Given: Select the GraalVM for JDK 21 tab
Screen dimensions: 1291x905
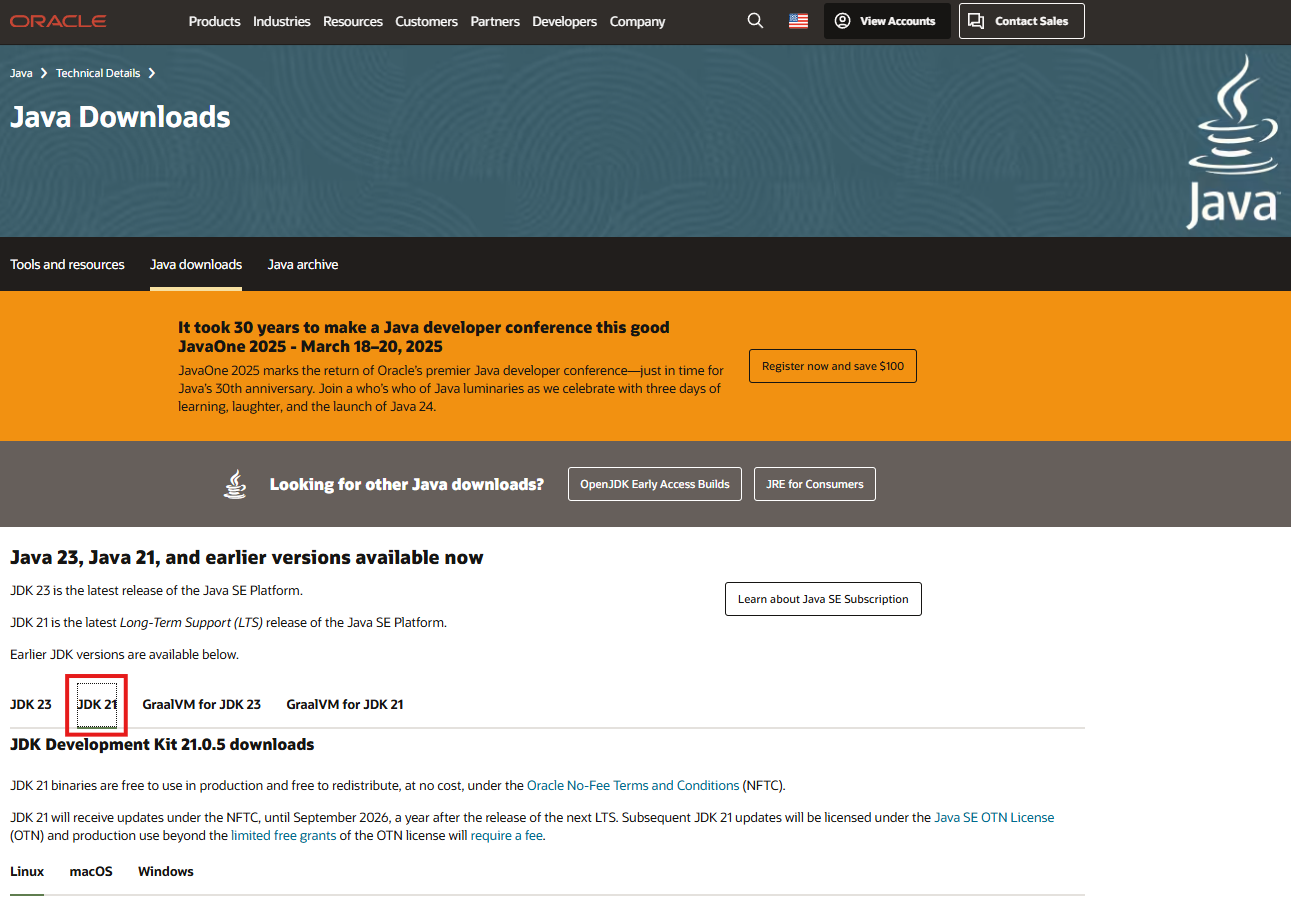Looking at the screenshot, I should [x=345, y=704].
